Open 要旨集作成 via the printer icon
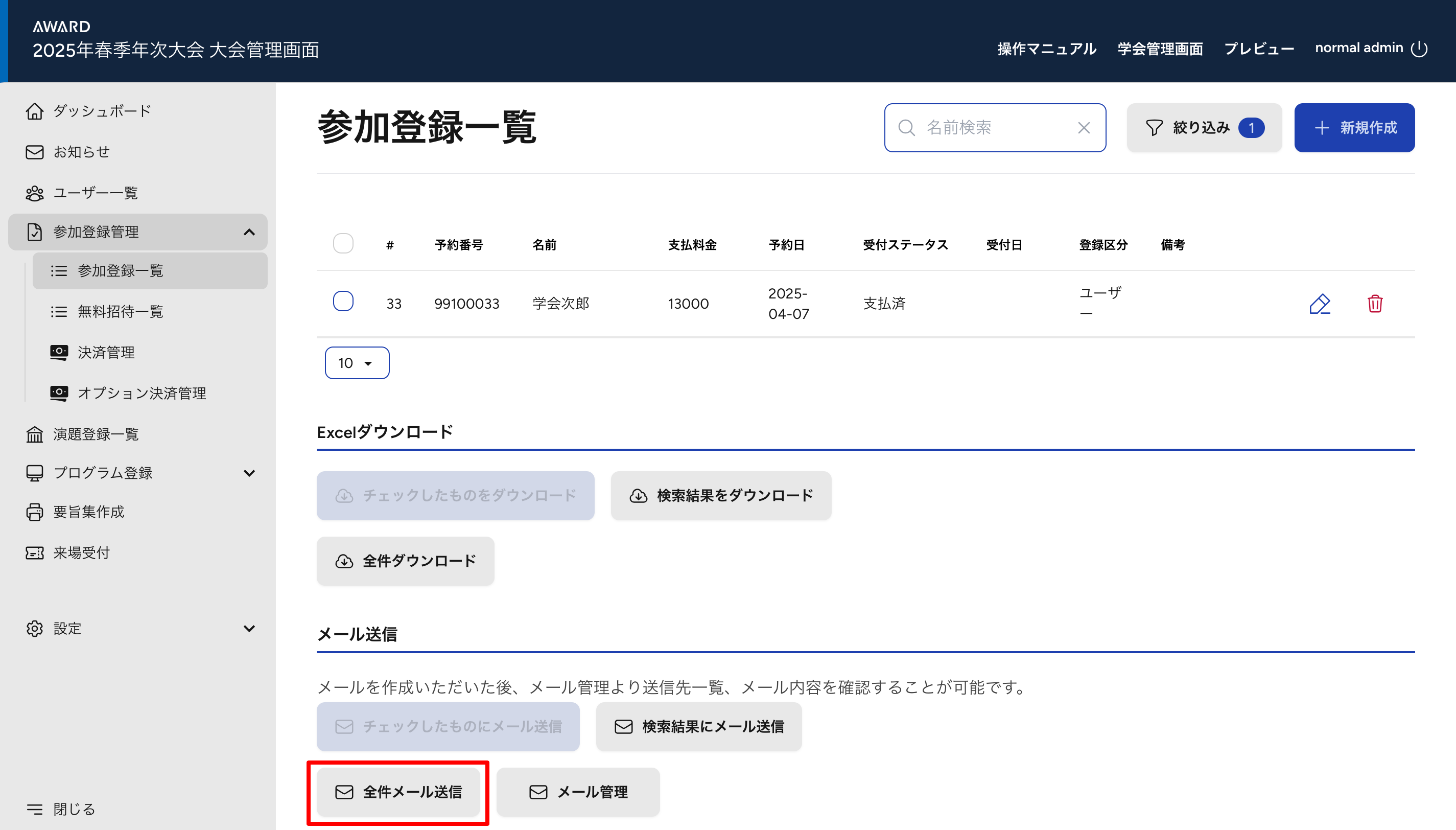This screenshot has width=1456, height=830. pos(35,512)
